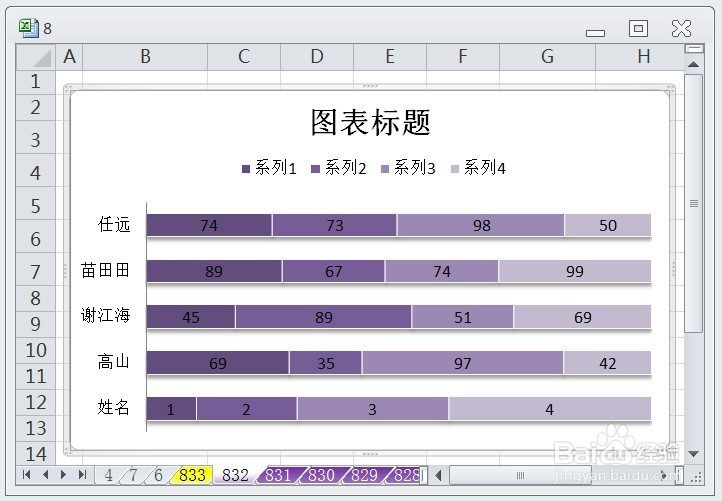Click 谢江海 bar segment labeled 45
This screenshot has width=722, height=501.
(191, 317)
